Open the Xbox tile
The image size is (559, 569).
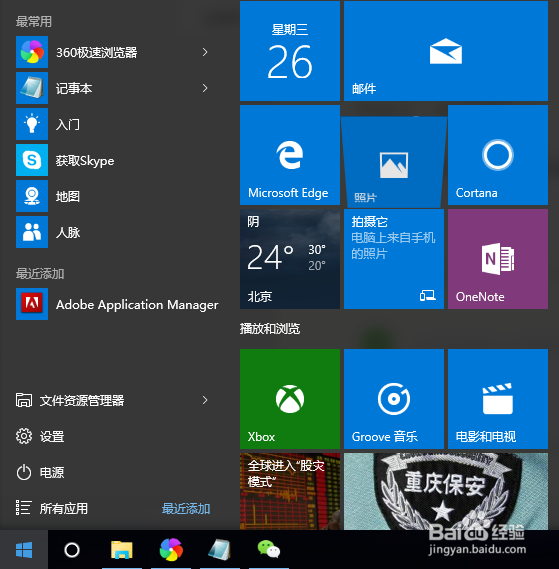click(x=290, y=399)
